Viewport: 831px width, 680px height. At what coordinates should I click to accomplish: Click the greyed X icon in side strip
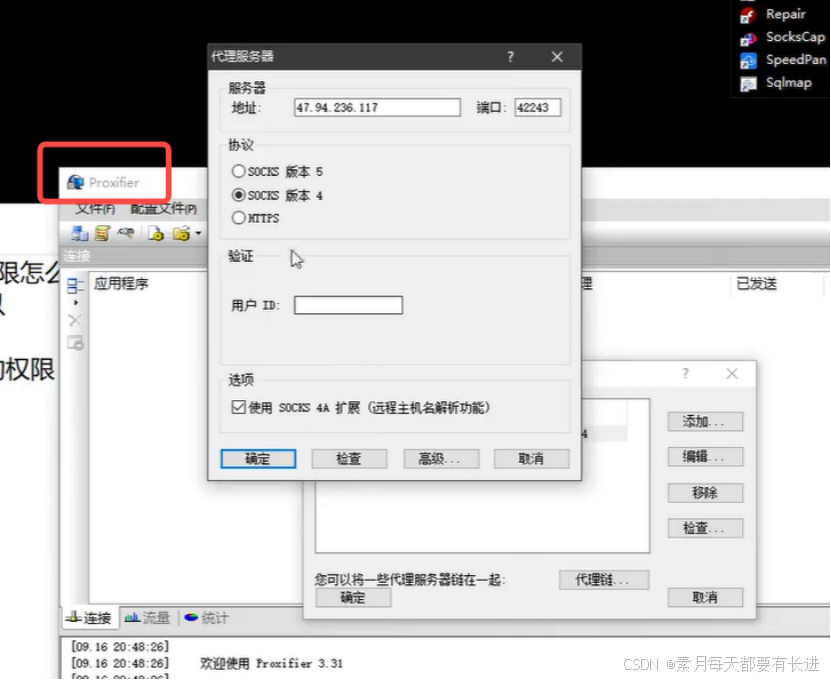pos(75,320)
